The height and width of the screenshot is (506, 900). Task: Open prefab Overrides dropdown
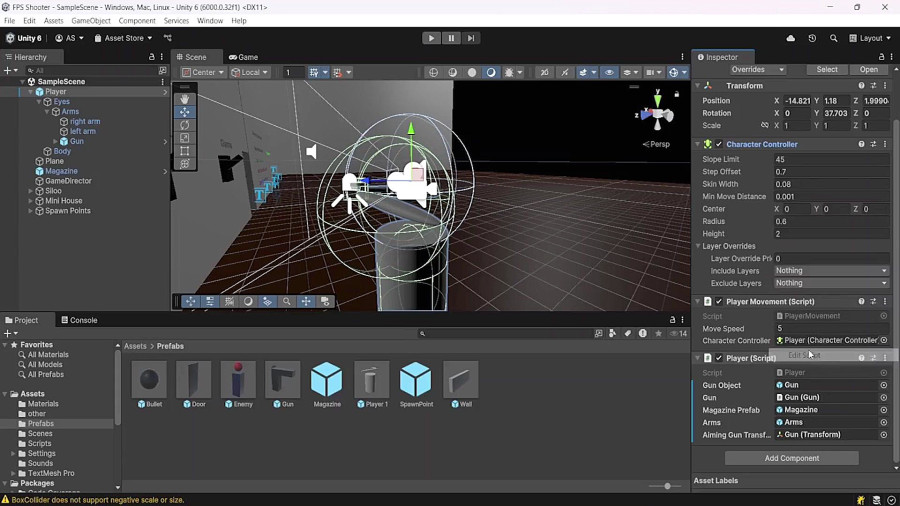[x=758, y=69]
